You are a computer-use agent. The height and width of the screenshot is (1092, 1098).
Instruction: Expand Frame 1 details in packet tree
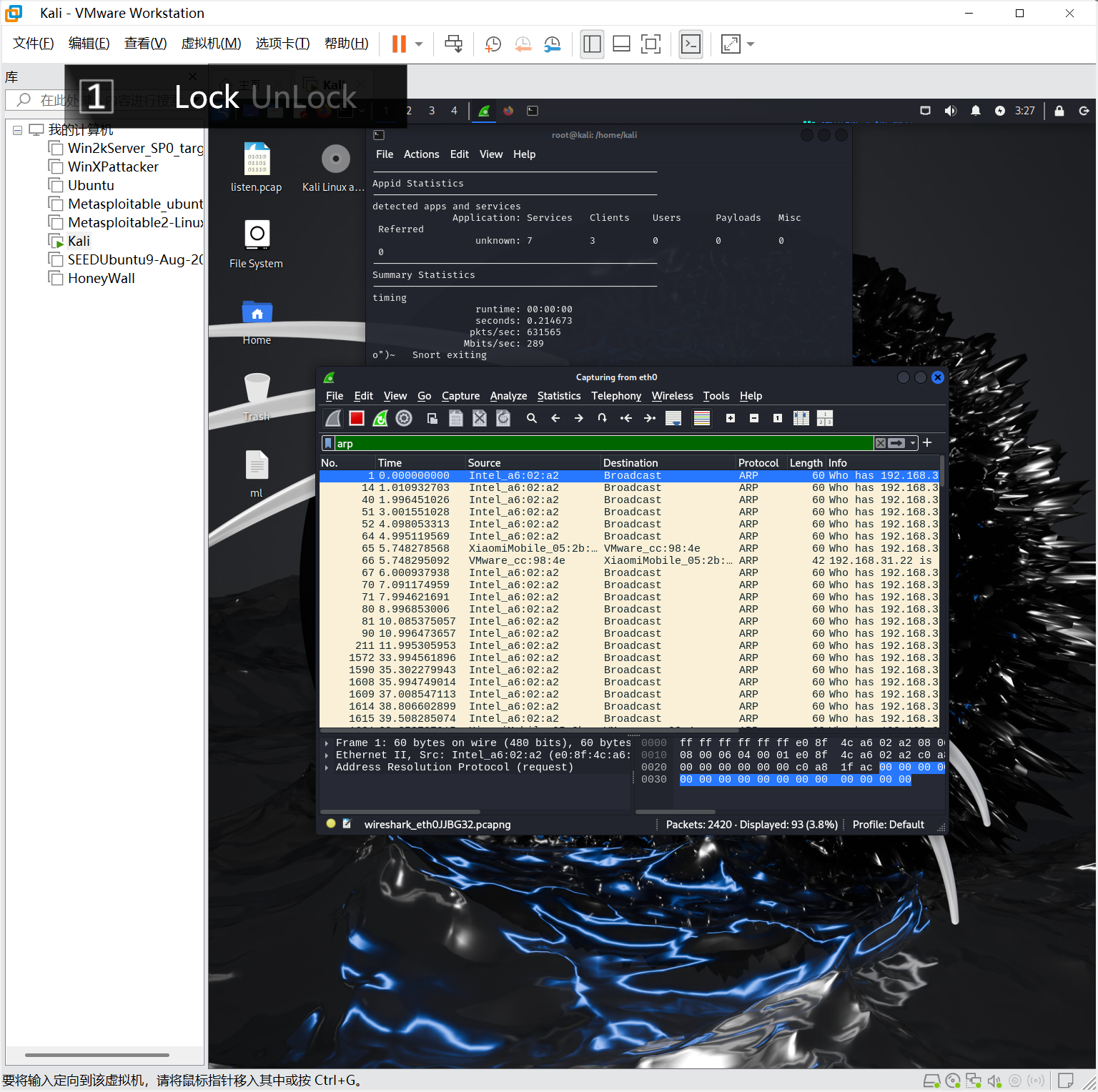coord(327,743)
